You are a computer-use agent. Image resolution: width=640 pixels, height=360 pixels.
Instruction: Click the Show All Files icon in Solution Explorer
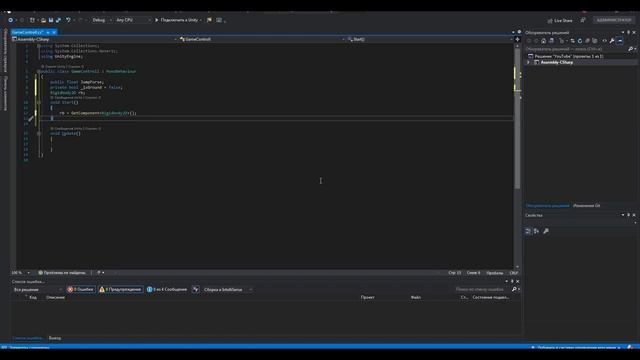(x=595, y=41)
